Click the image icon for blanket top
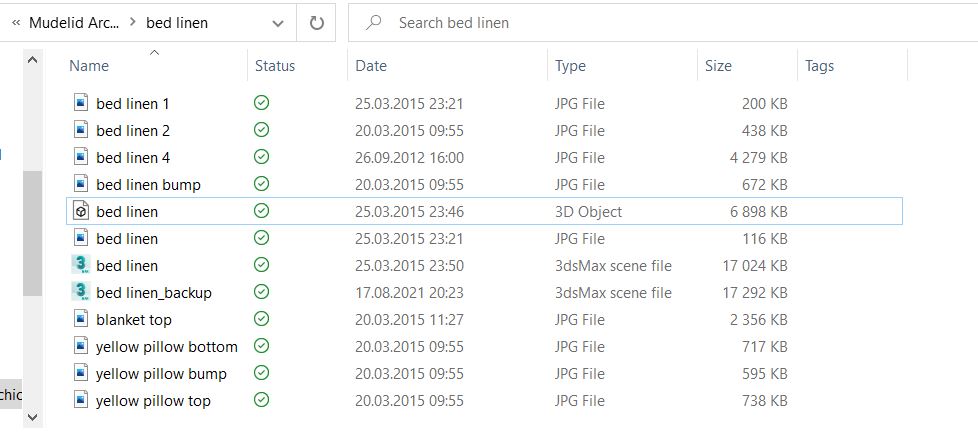Image resolution: width=978 pixels, height=441 pixels. 81,319
